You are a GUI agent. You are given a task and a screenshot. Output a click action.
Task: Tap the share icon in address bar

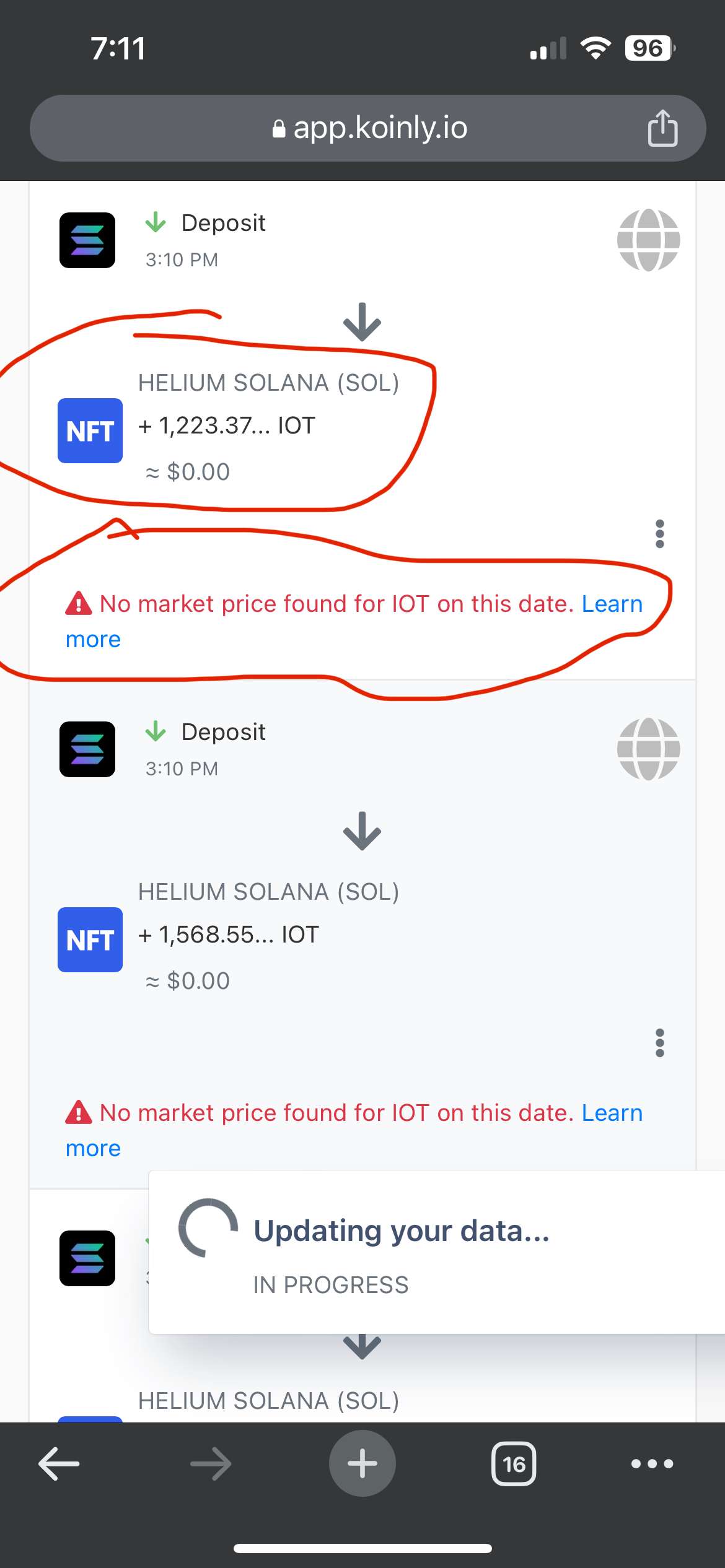[662, 128]
